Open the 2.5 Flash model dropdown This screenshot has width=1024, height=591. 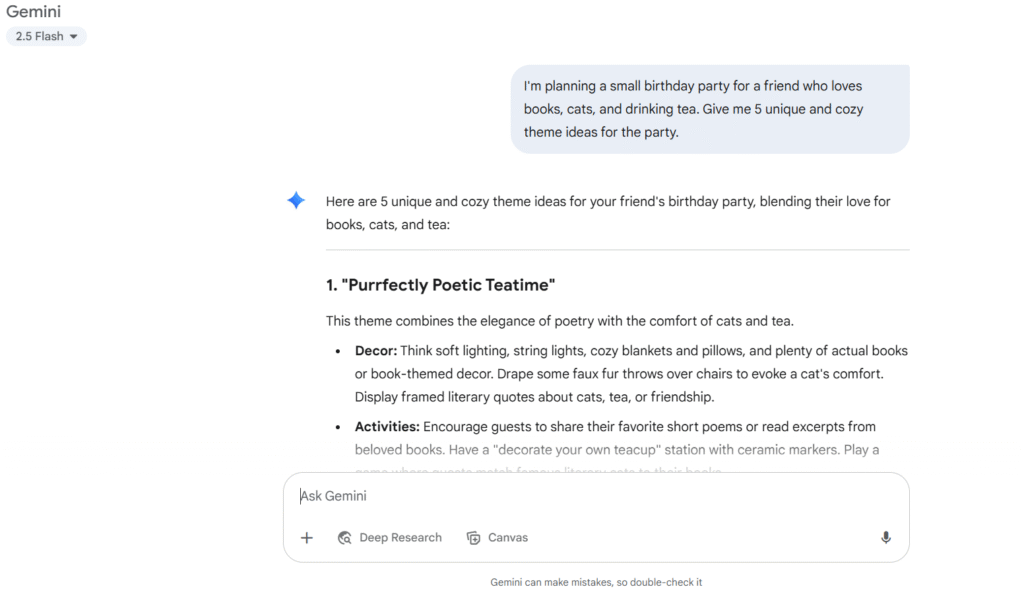[46, 37]
